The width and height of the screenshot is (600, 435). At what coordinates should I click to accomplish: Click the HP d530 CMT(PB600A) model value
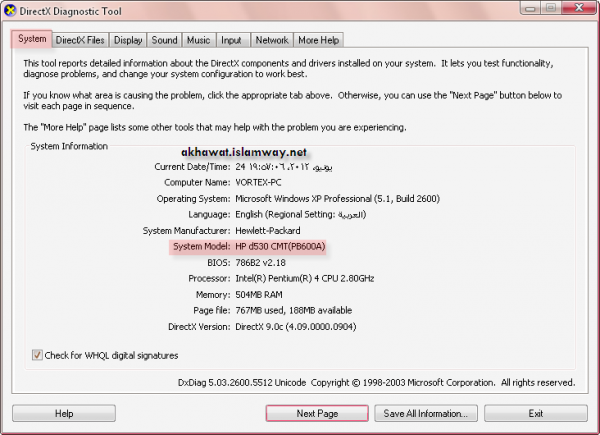[280, 247]
